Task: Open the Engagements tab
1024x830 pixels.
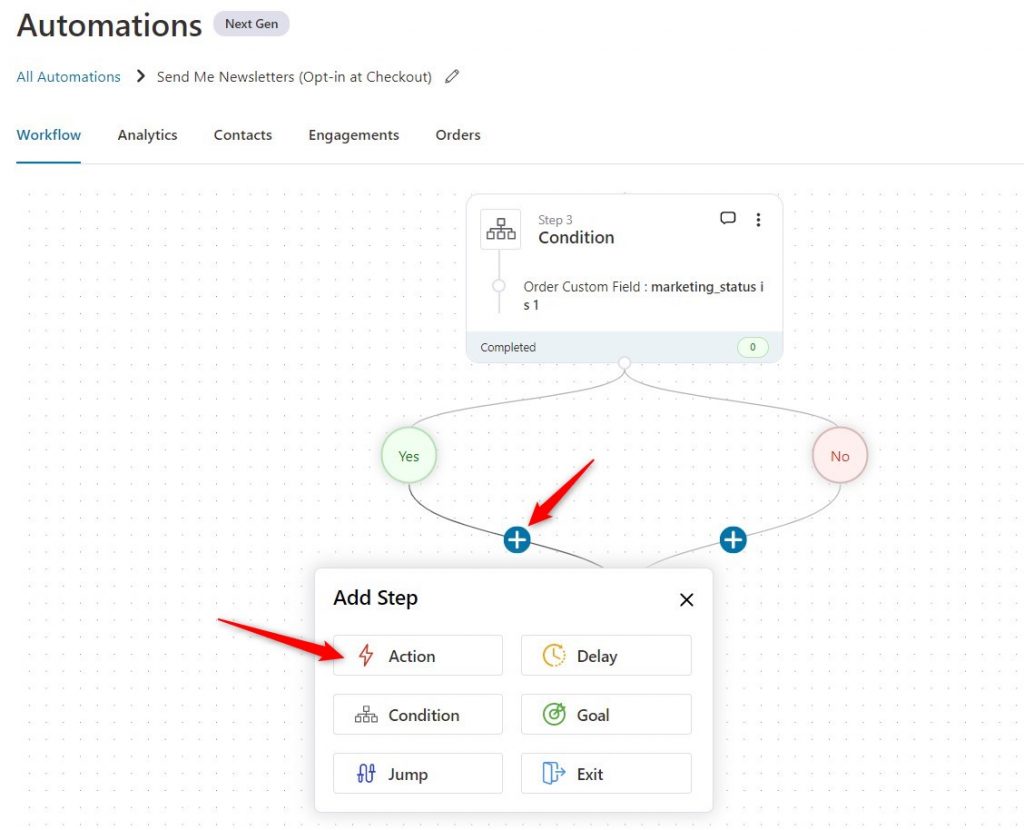Action: point(354,135)
